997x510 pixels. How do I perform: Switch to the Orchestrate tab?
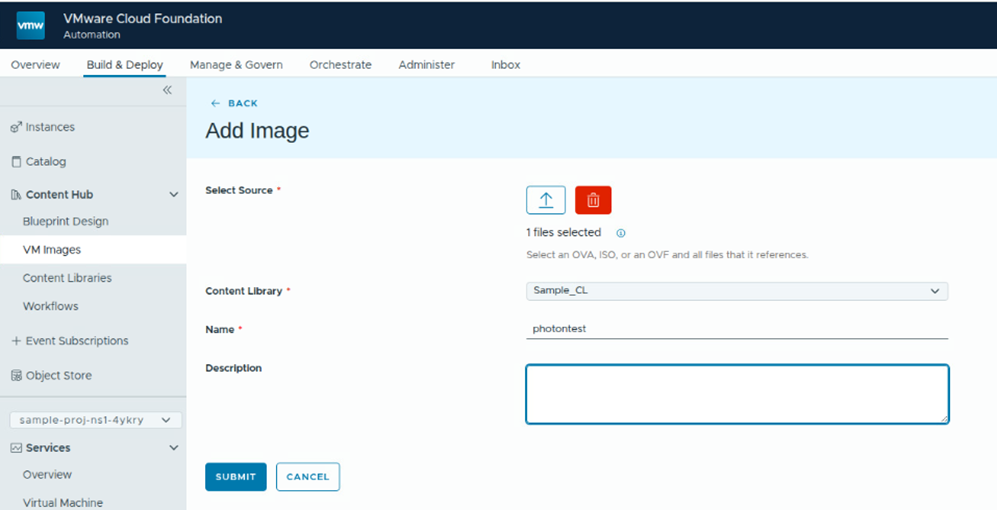point(340,65)
